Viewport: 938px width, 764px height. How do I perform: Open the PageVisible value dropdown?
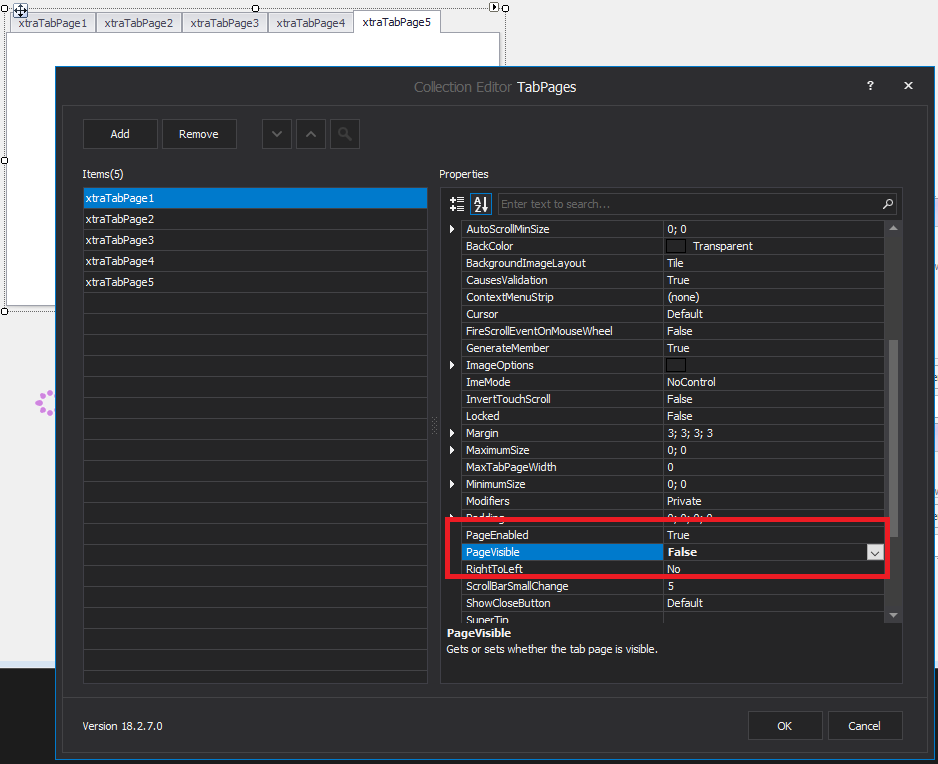coord(875,552)
